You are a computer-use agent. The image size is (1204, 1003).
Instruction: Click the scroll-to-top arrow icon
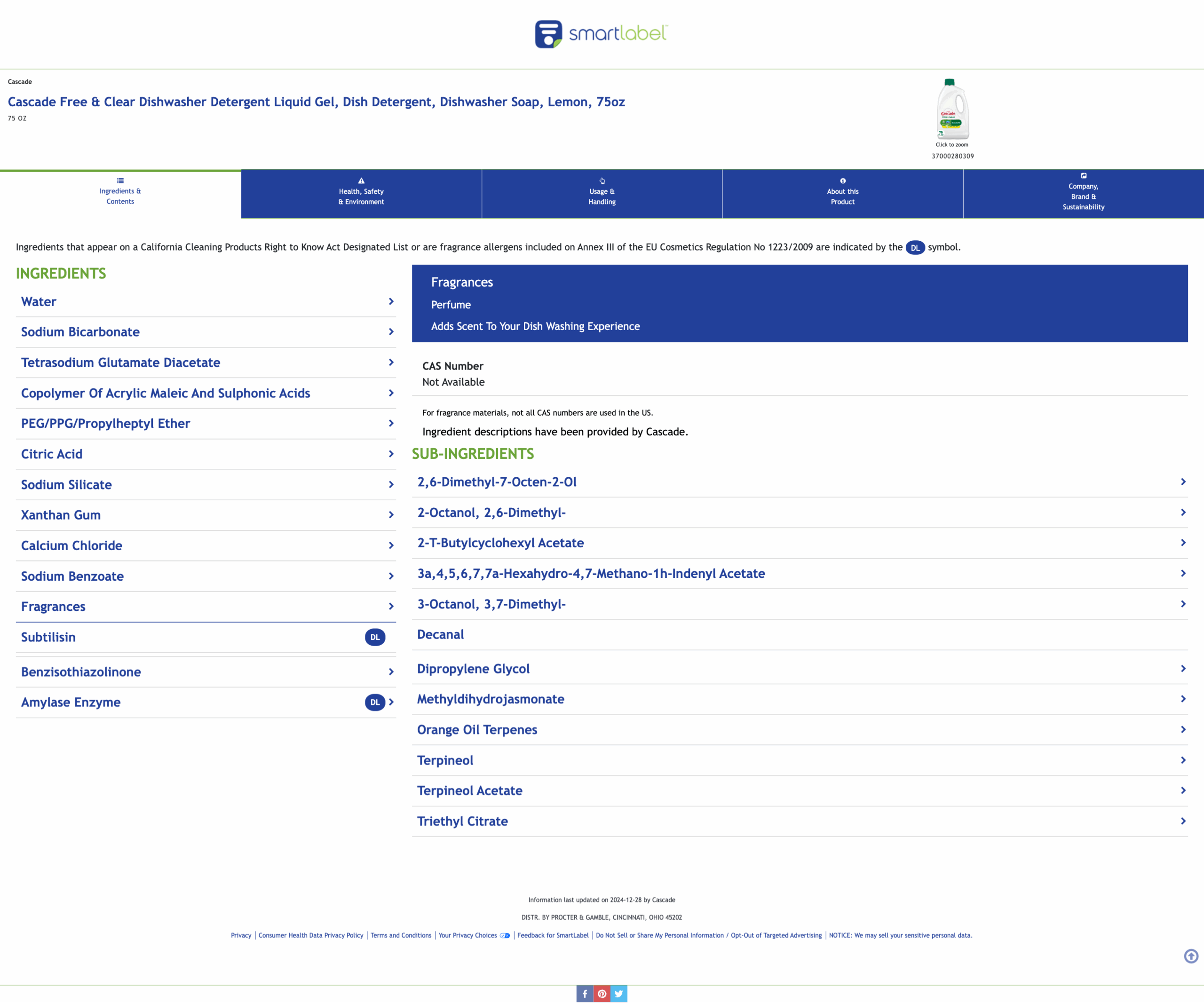point(1191,956)
